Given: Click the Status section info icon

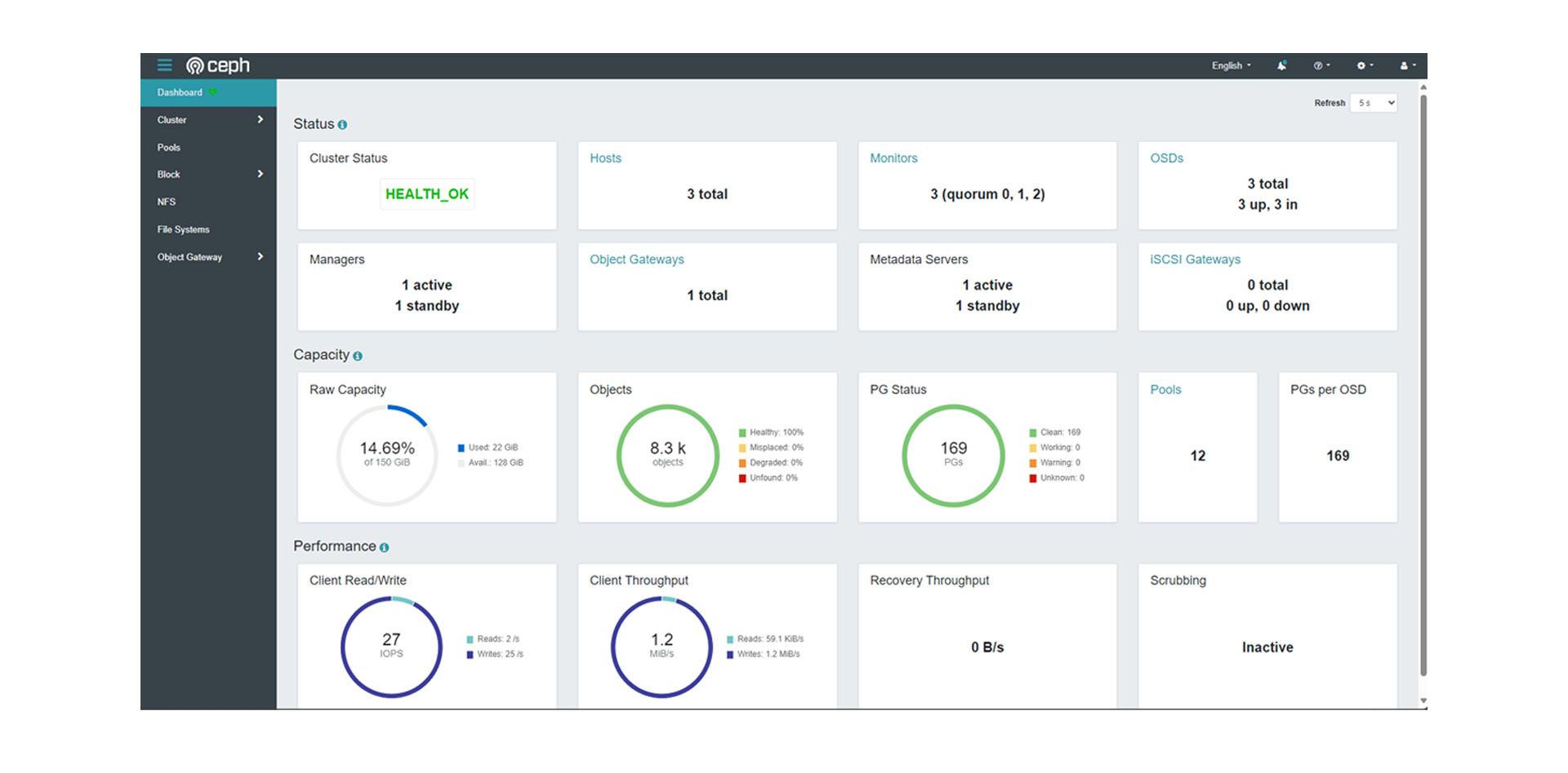Looking at the screenshot, I should (x=342, y=125).
